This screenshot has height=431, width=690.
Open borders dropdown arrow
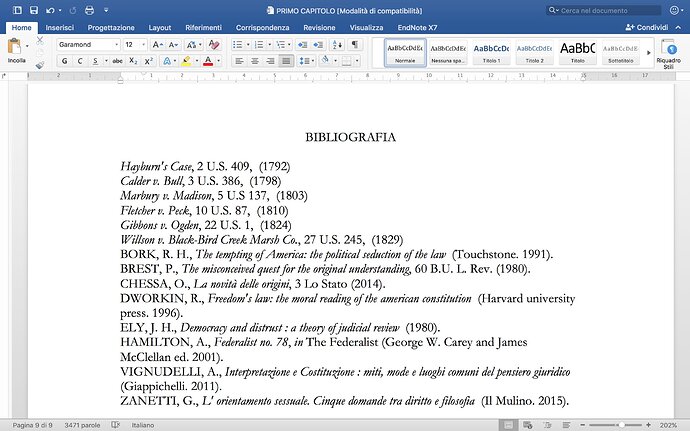tap(357, 61)
